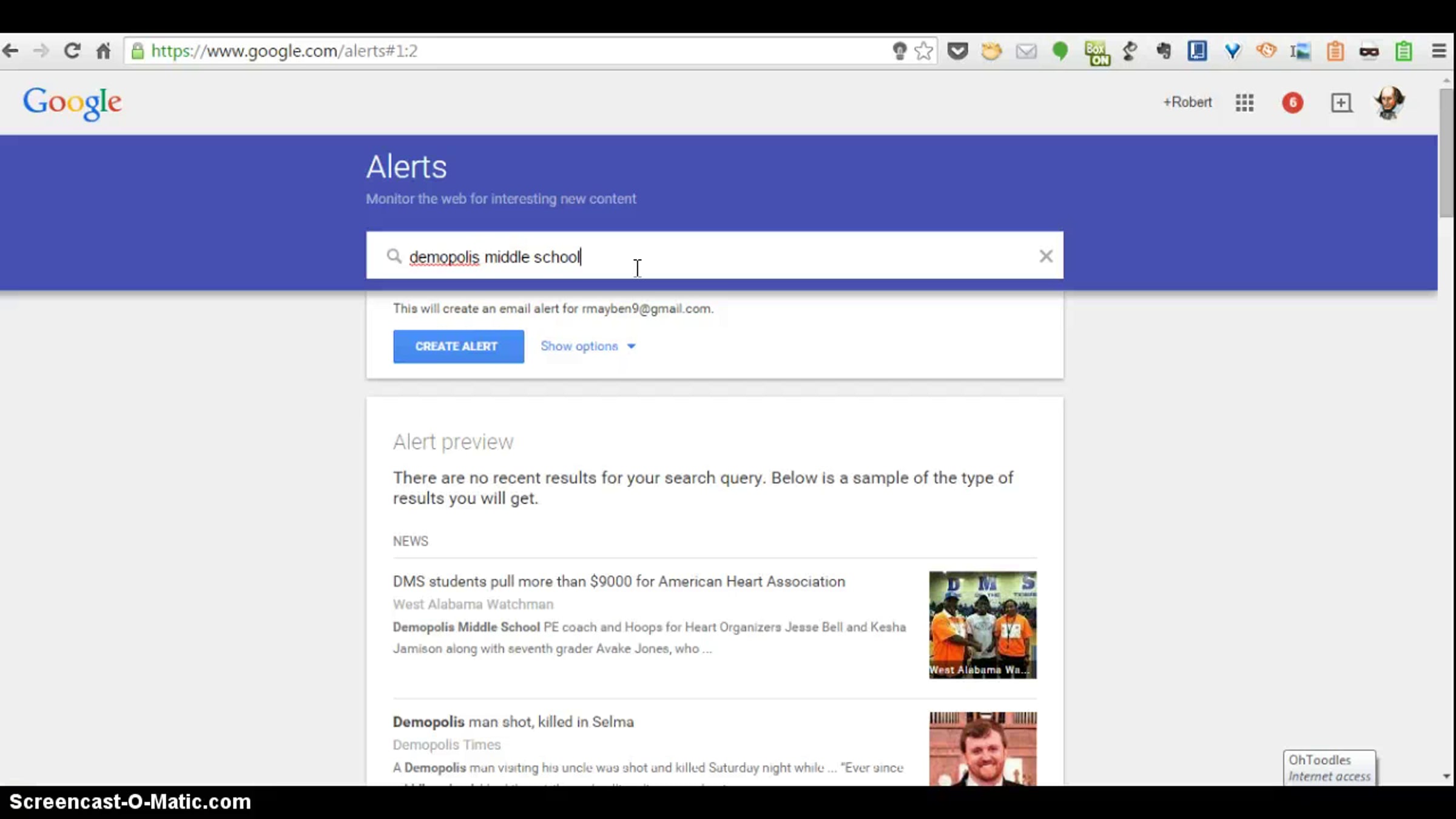Screen dimensions: 1456x819
Task: View the 6 Google notifications
Action: point(1292,103)
